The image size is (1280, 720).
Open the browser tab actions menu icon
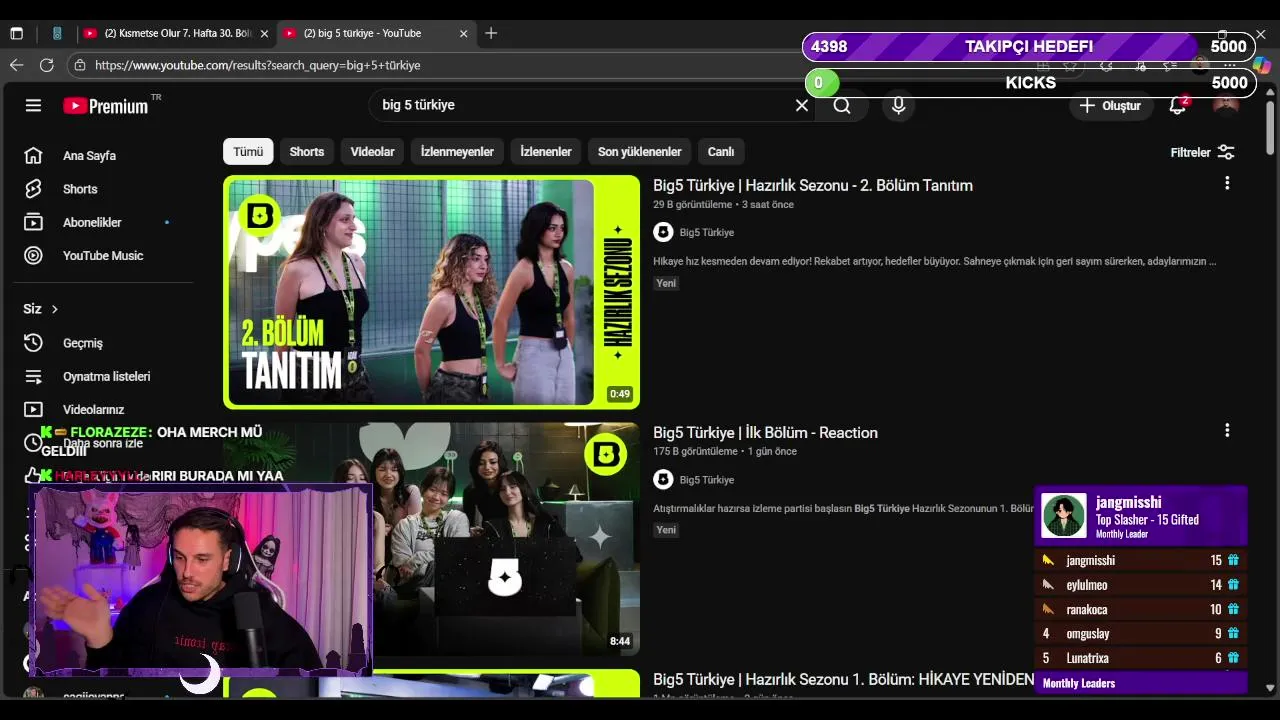[x=16, y=33]
